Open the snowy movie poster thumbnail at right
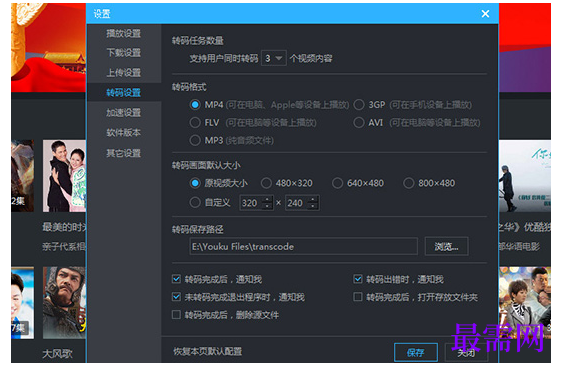The width and height of the screenshot is (563, 369). 525,176
